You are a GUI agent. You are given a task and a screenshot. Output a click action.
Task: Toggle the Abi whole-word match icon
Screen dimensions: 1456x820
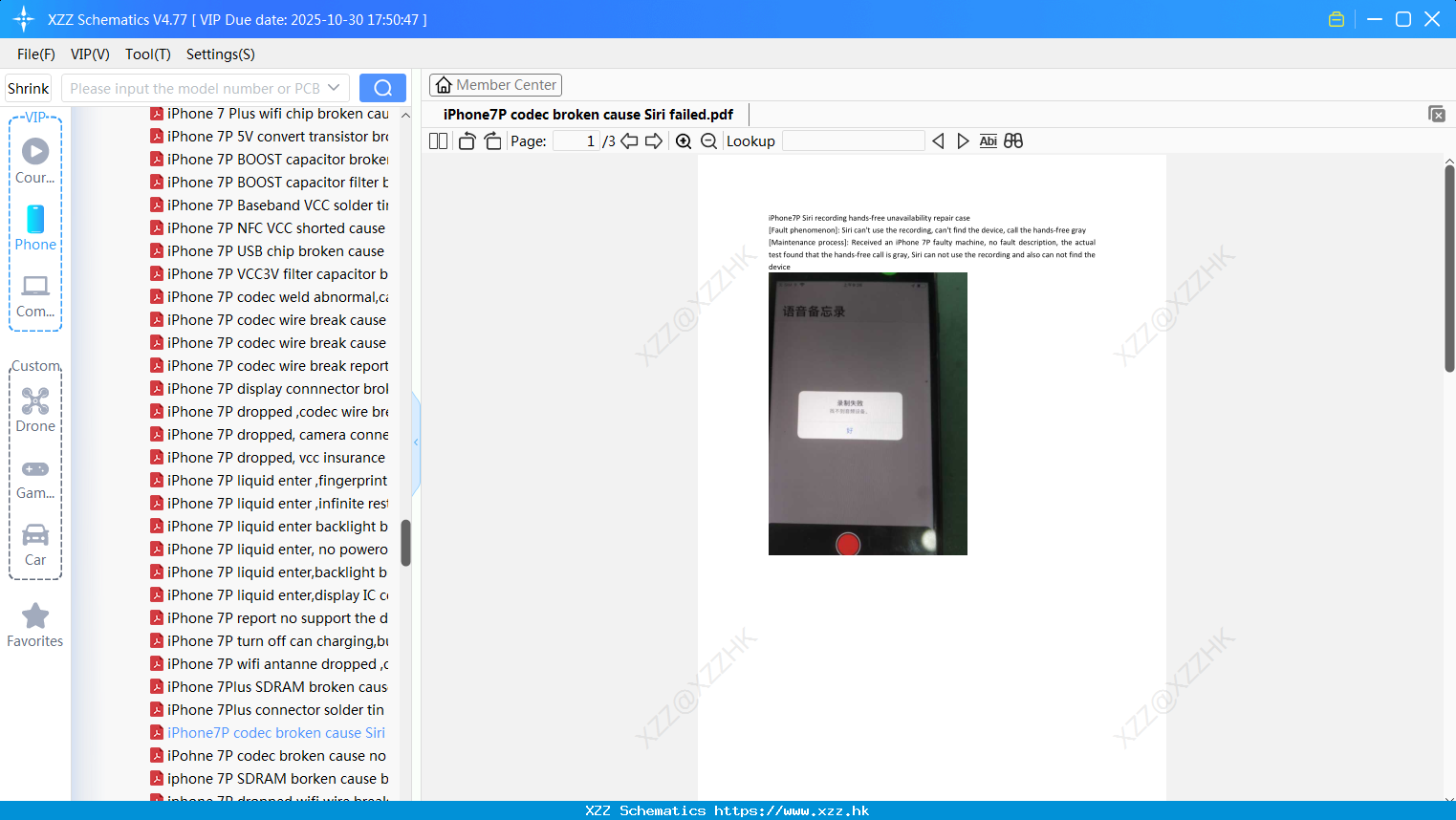pyautogui.click(x=988, y=141)
